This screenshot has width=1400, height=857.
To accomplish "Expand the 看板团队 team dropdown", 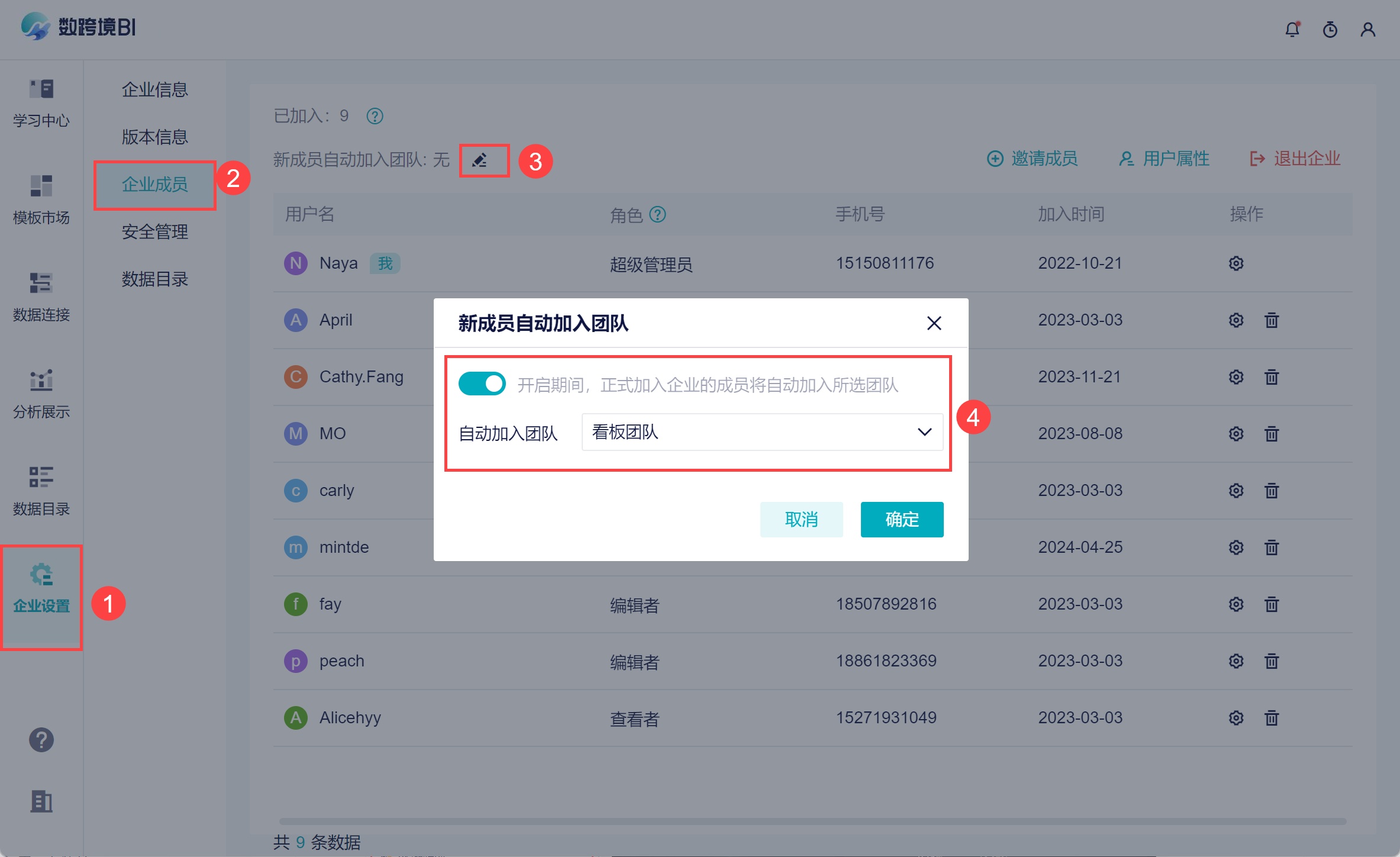I will click(762, 433).
